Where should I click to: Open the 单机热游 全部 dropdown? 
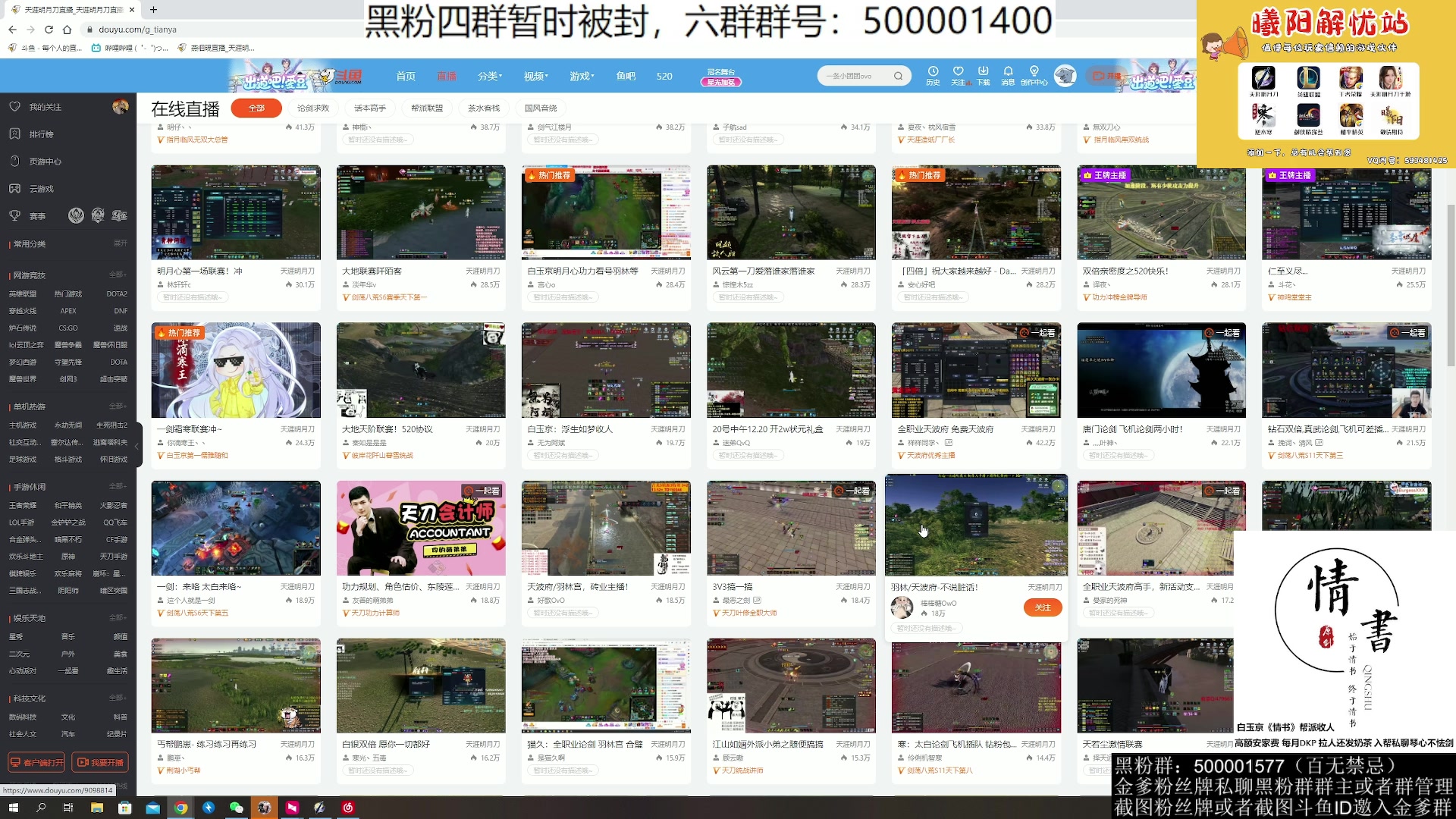(118, 406)
